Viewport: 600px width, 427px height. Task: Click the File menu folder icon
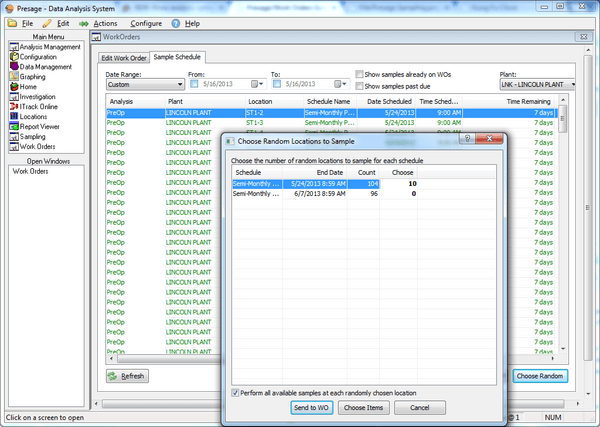[x=12, y=23]
